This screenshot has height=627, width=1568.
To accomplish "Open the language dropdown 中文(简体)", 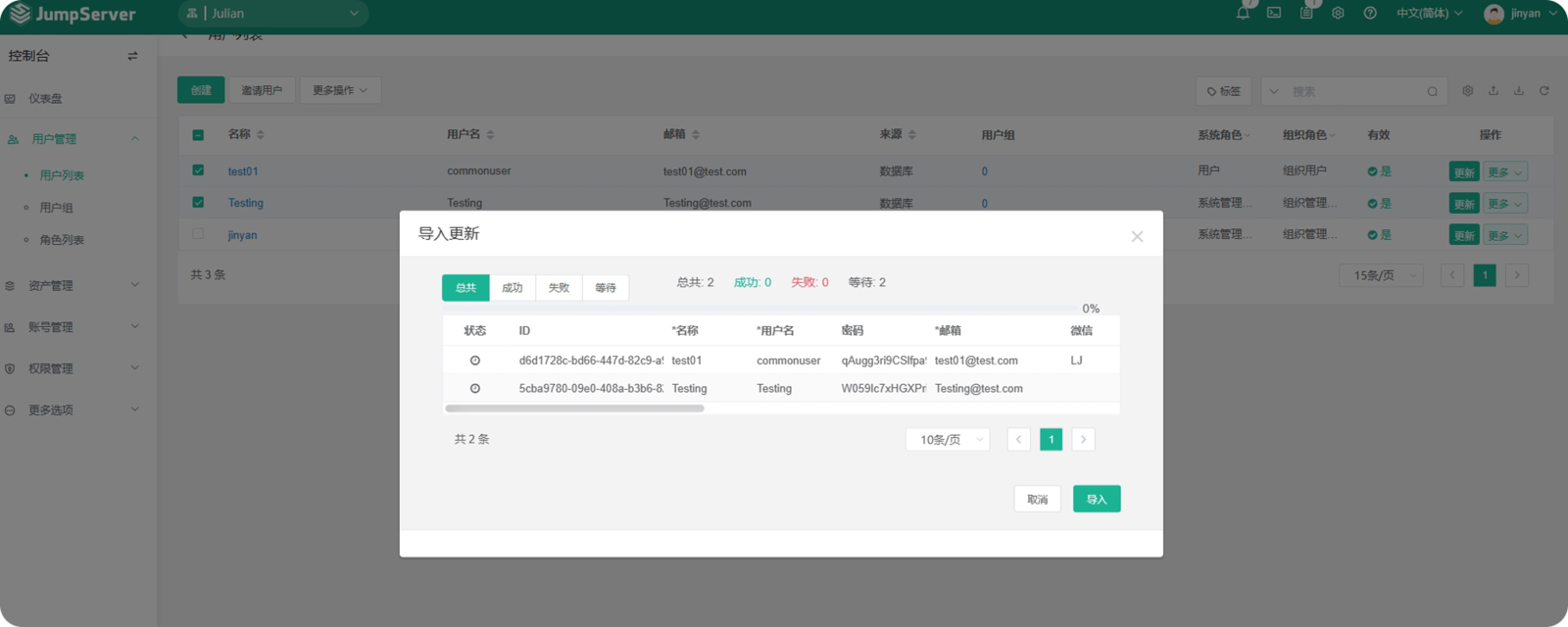I will coord(1430,14).
